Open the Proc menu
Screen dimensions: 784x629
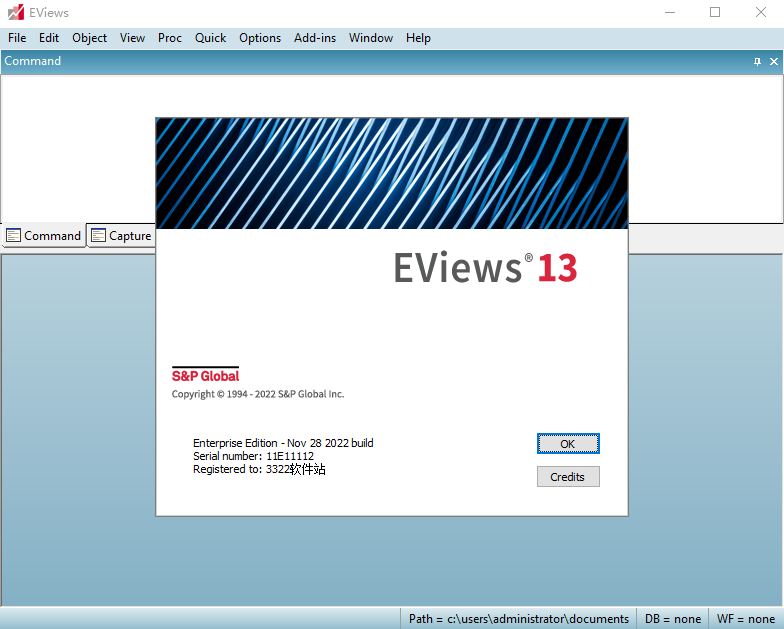pos(170,38)
